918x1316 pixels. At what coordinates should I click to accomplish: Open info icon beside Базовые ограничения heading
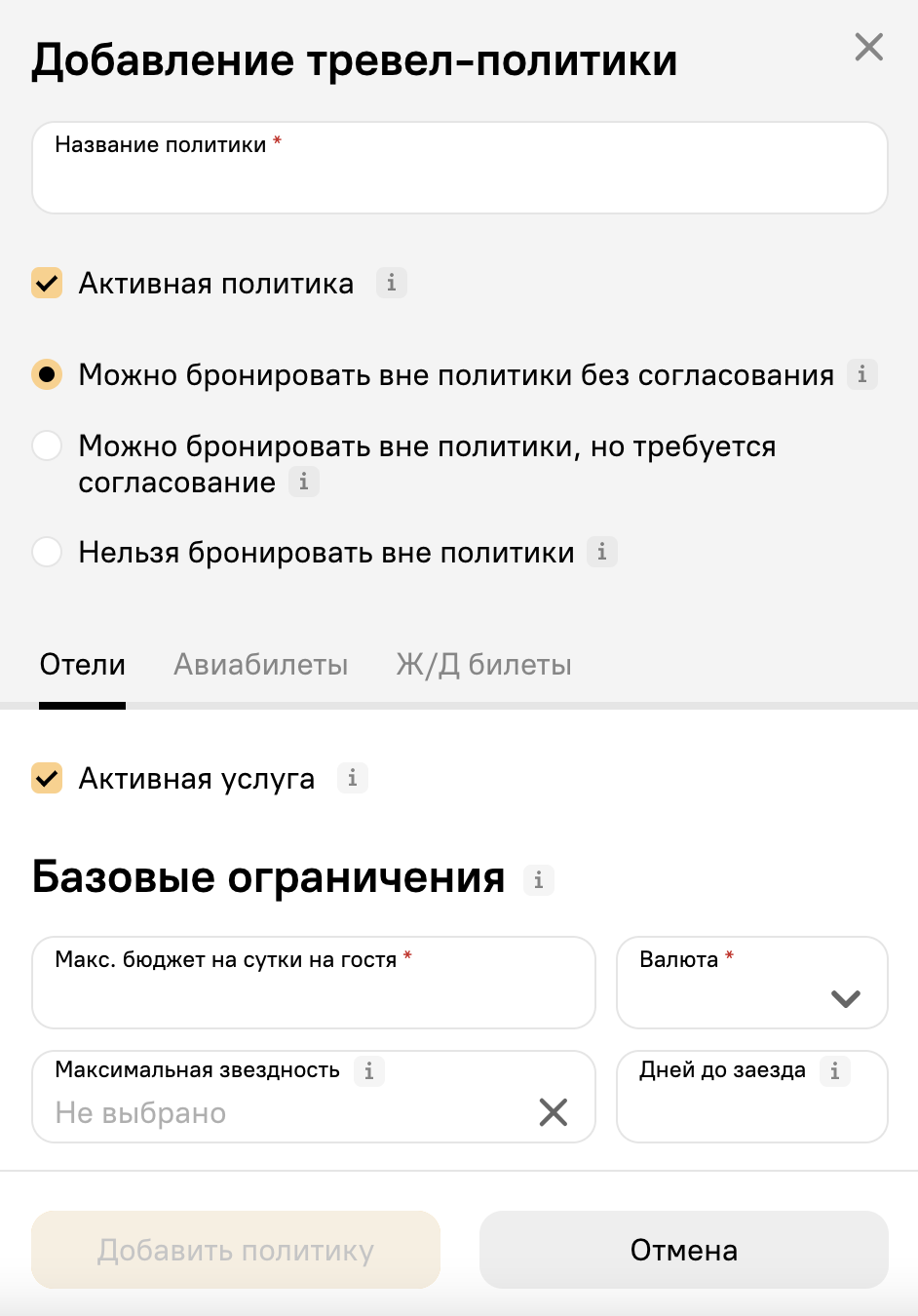[x=539, y=880]
